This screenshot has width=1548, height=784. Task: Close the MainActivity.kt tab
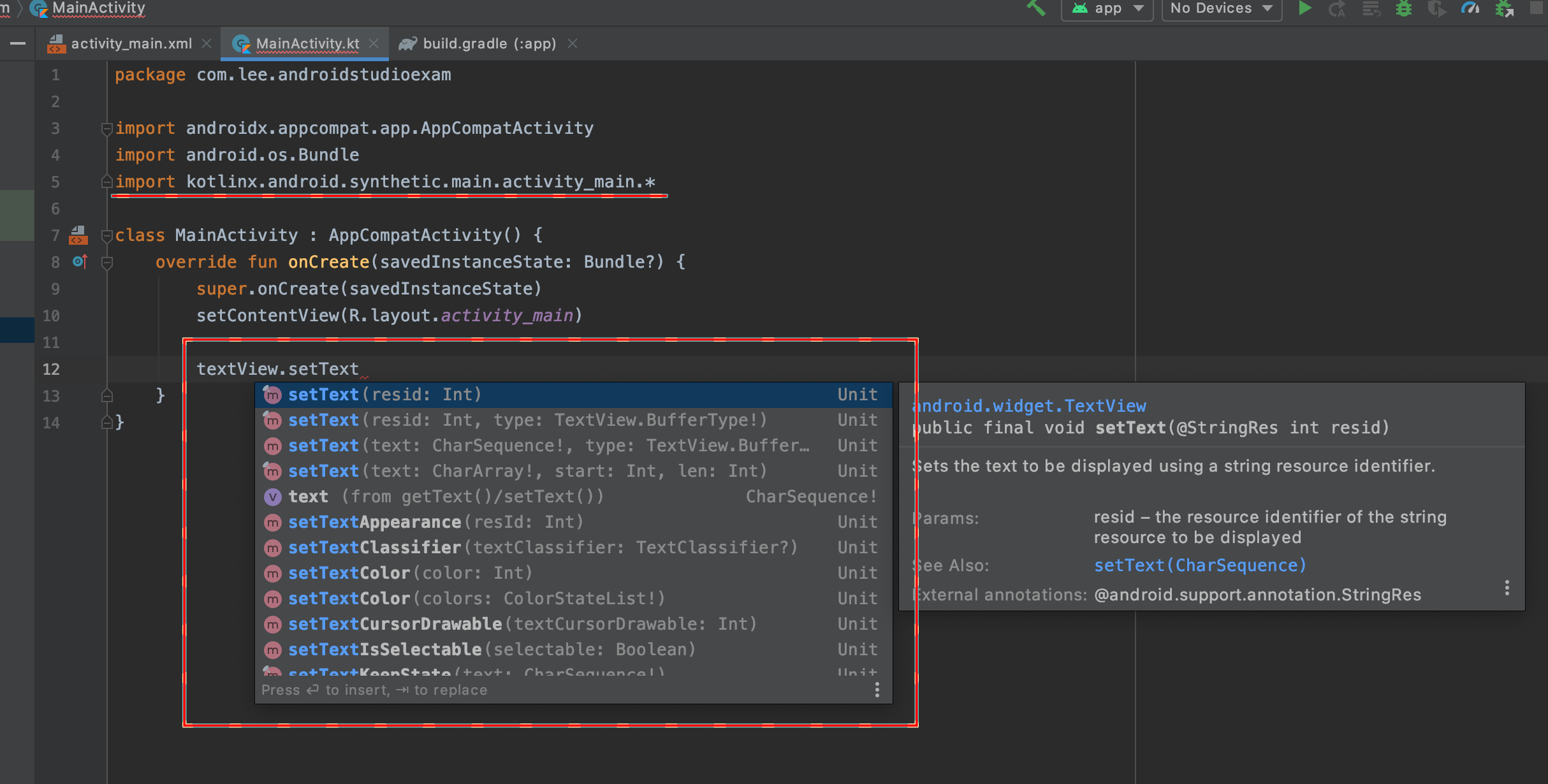pos(374,43)
